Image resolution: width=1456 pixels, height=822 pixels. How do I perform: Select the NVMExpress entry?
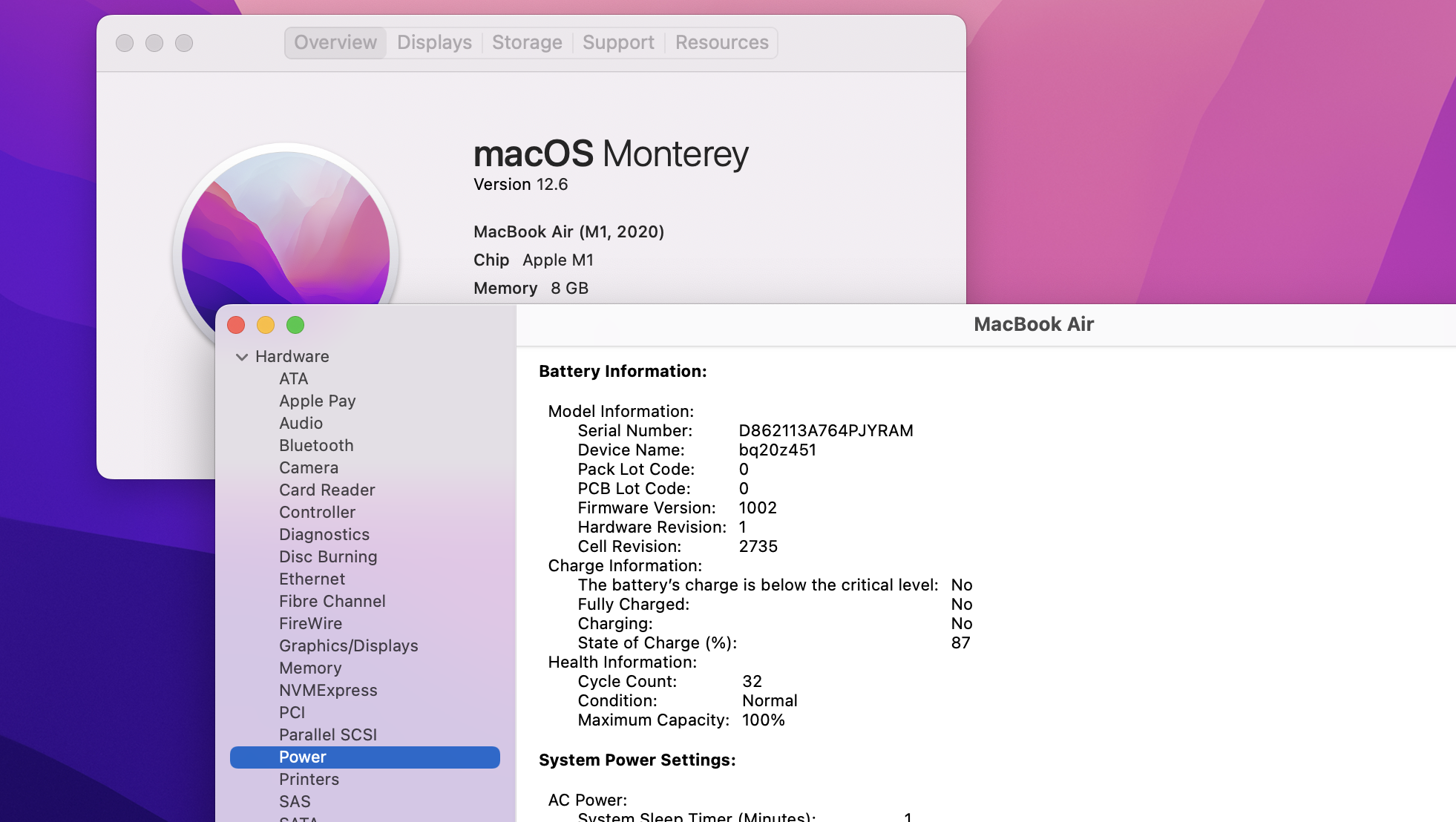(x=328, y=690)
